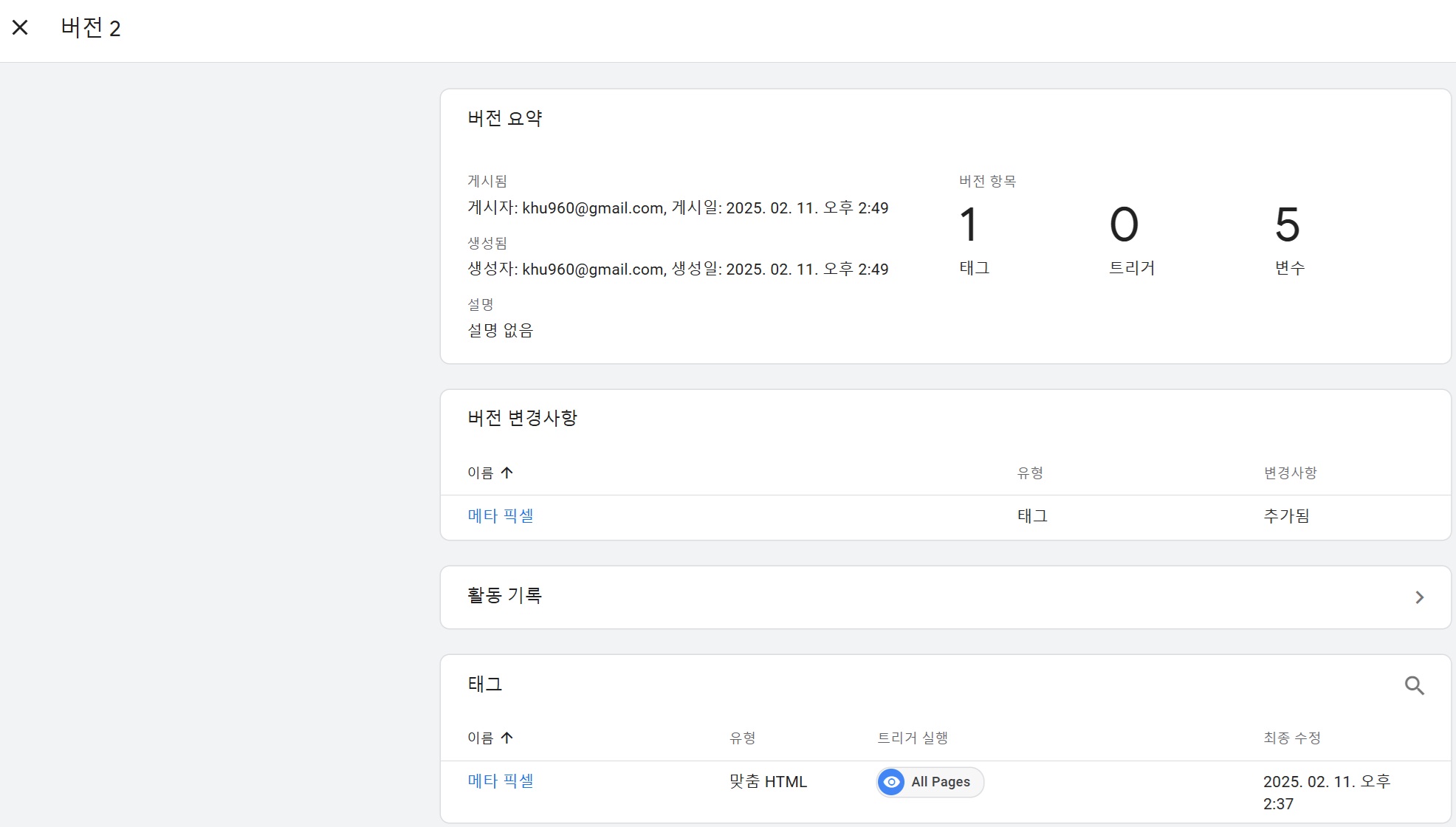Image resolution: width=1456 pixels, height=827 pixels.
Task: Click the 게시자 published info line
Action: coord(678,208)
